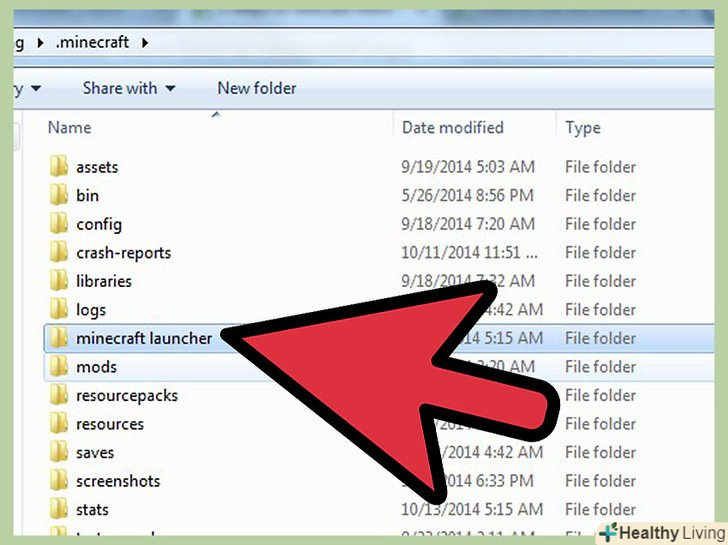
Task: Click the resources folder icon
Action: click(x=59, y=423)
